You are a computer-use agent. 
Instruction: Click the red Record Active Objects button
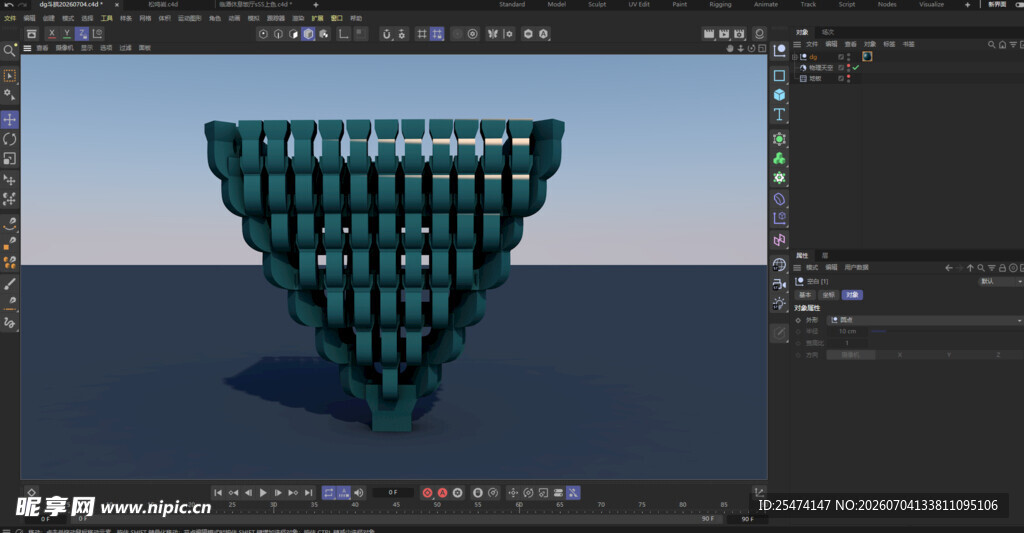pos(427,493)
